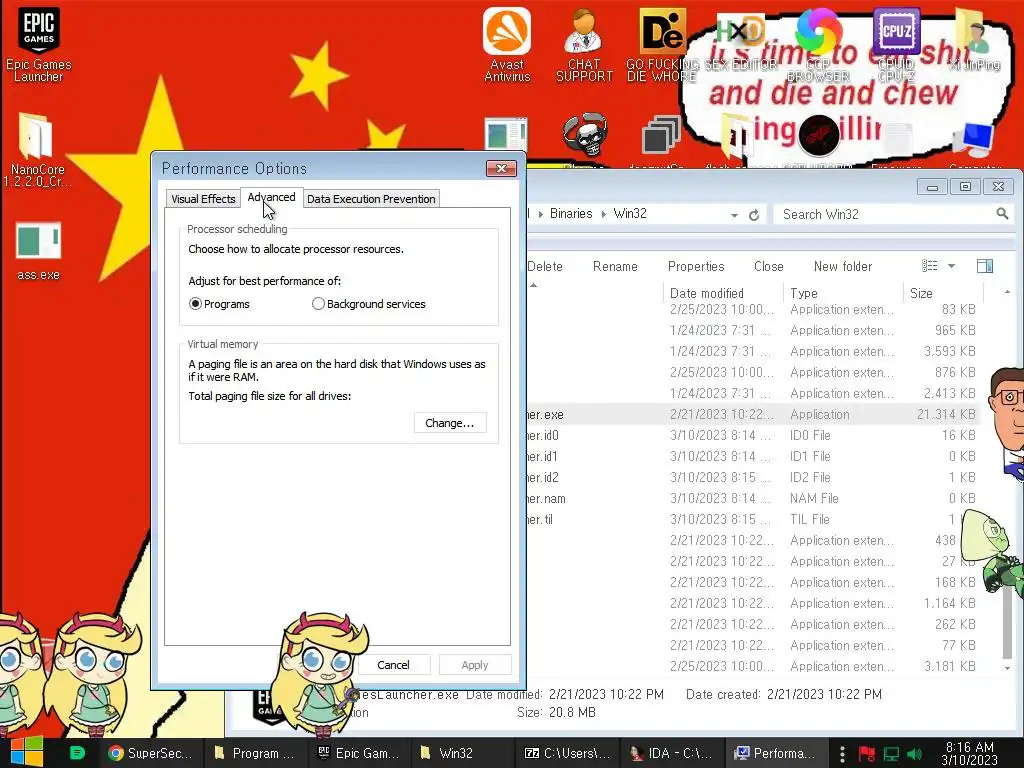Open the Avast Antivirus desktop icon
1024x768 pixels.
click(x=507, y=44)
